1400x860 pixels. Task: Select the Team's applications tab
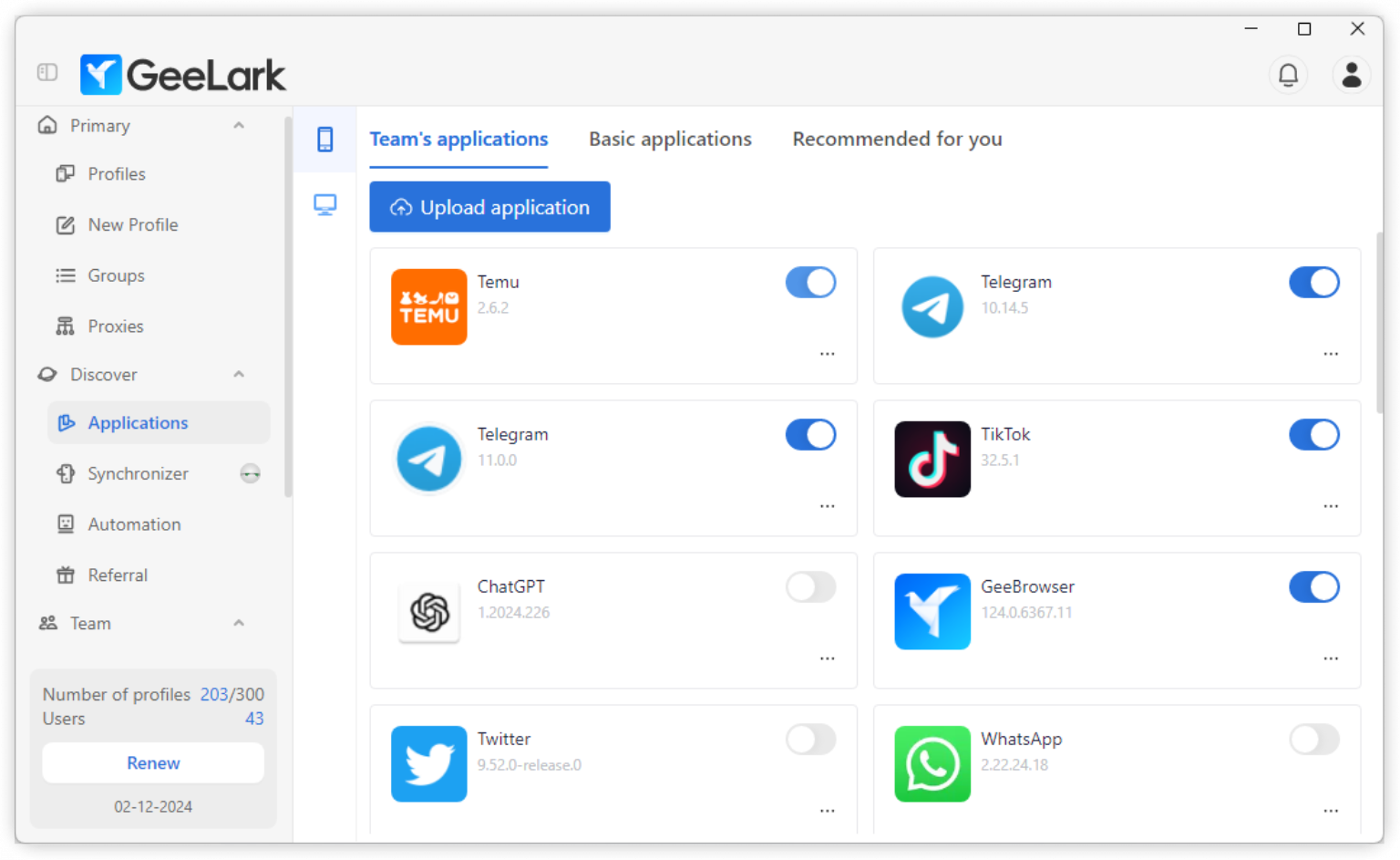458,140
